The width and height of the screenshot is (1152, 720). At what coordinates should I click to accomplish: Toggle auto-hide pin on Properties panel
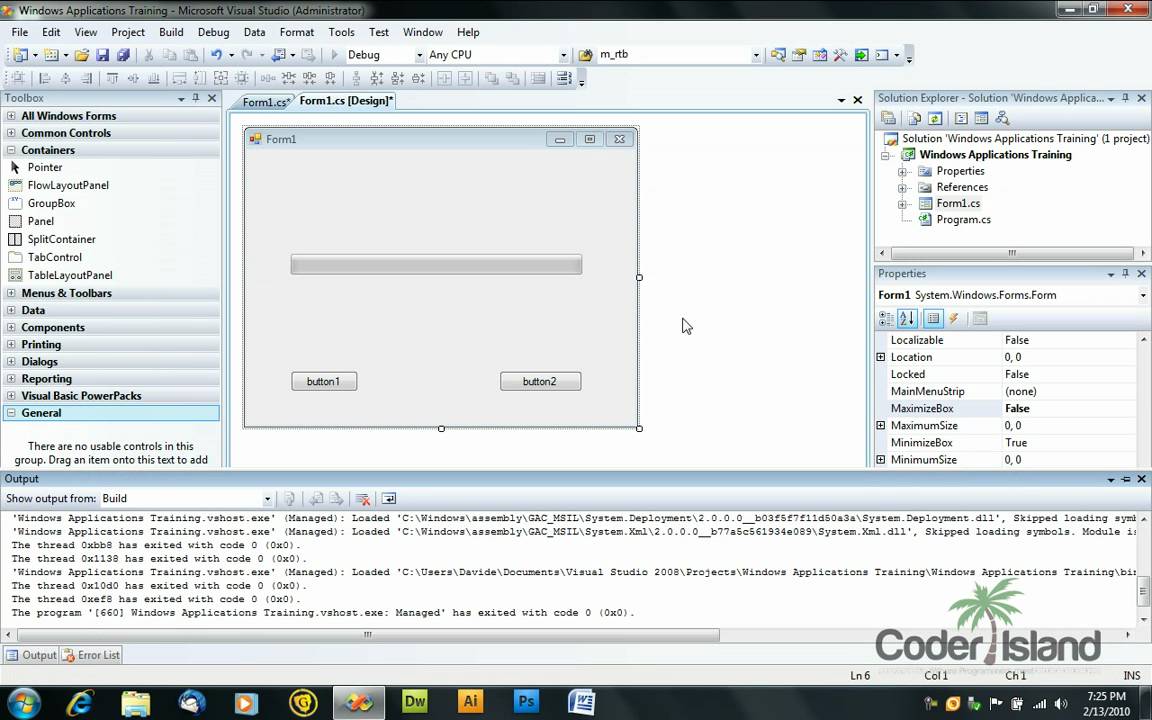click(x=1126, y=273)
